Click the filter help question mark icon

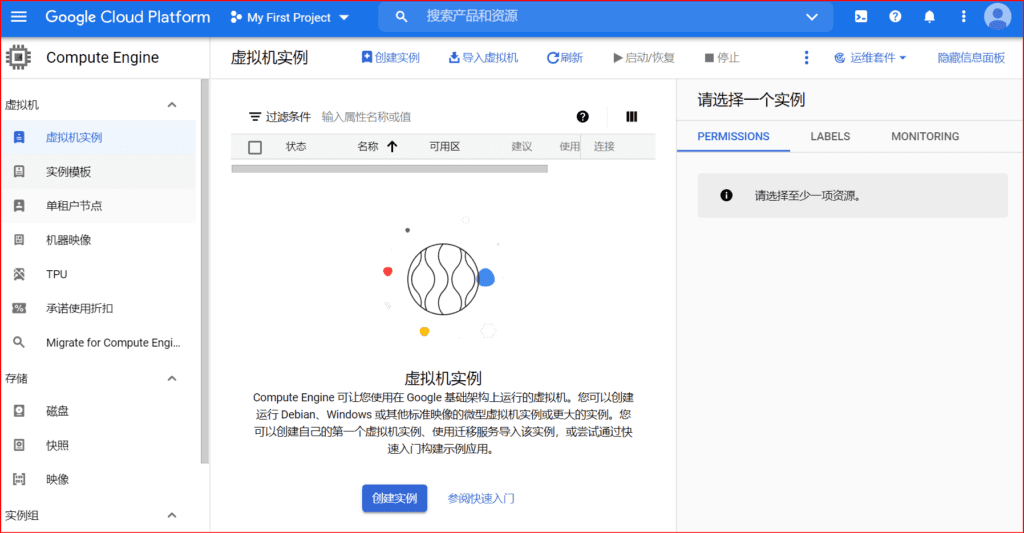point(583,117)
